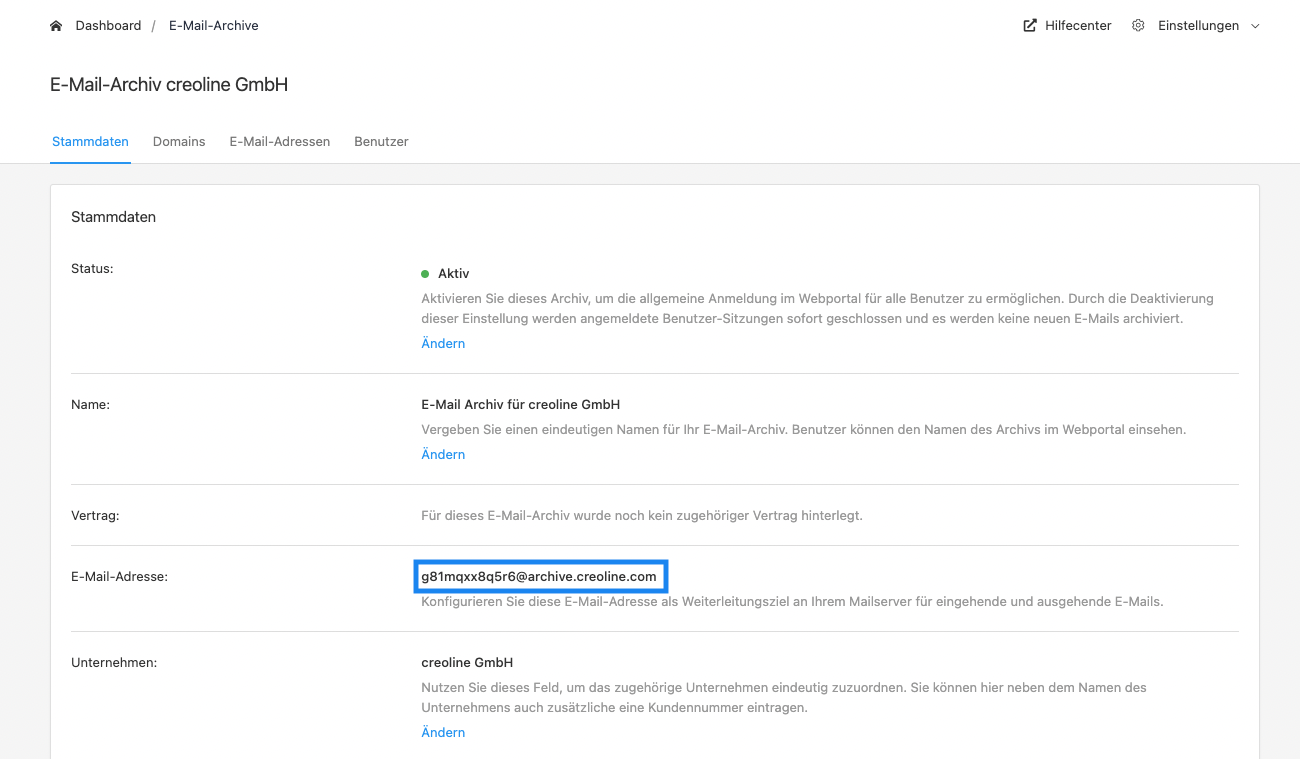Click the green Aktiv status indicator

click(425, 273)
